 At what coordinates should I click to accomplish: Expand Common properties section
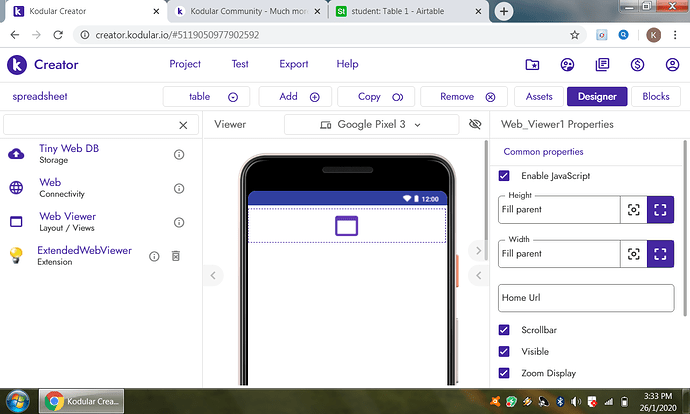543,152
